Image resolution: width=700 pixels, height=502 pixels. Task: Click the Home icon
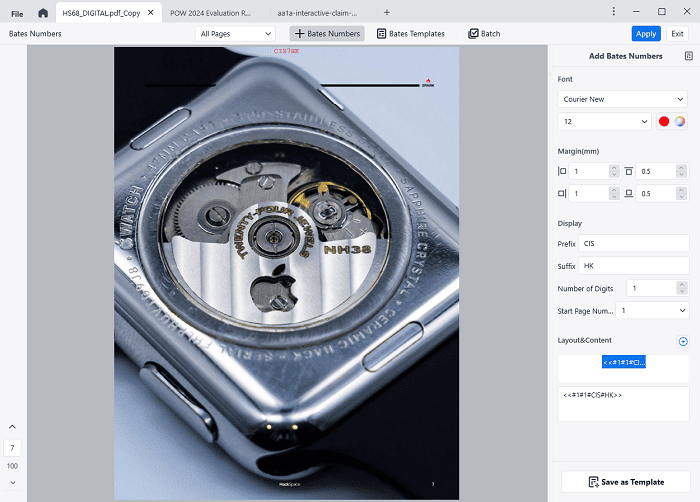click(42, 12)
